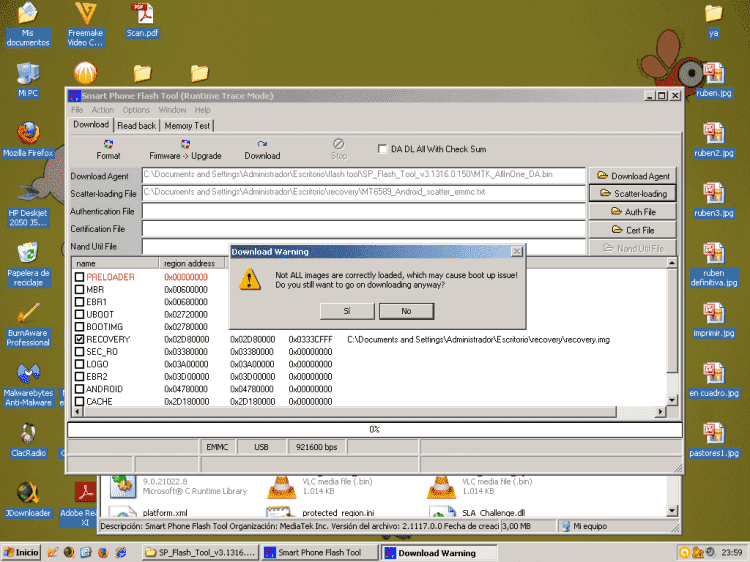Open Papelera de reciclaje icon
Image resolution: width=750 pixels, height=562 pixels.
28,264
